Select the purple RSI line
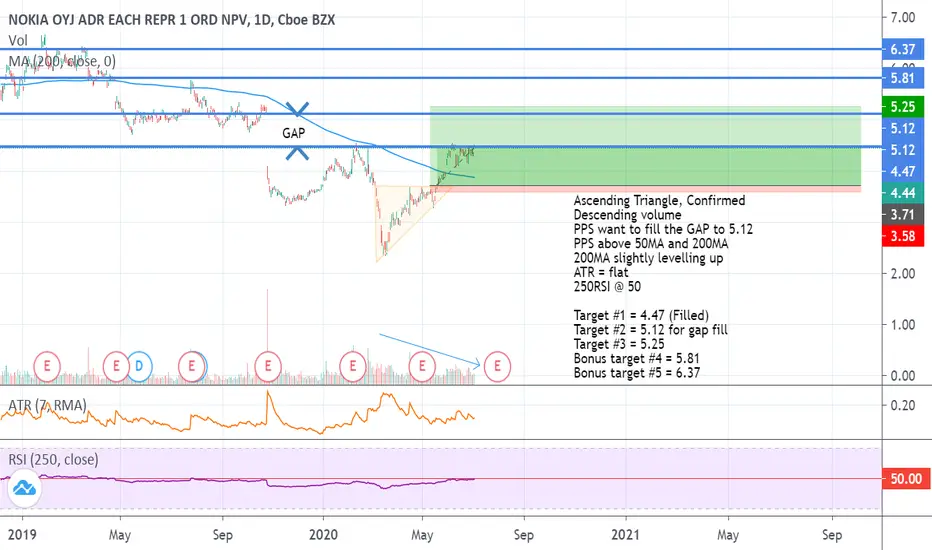This screenshot has width=932, height=550. (x=238, y=480)
